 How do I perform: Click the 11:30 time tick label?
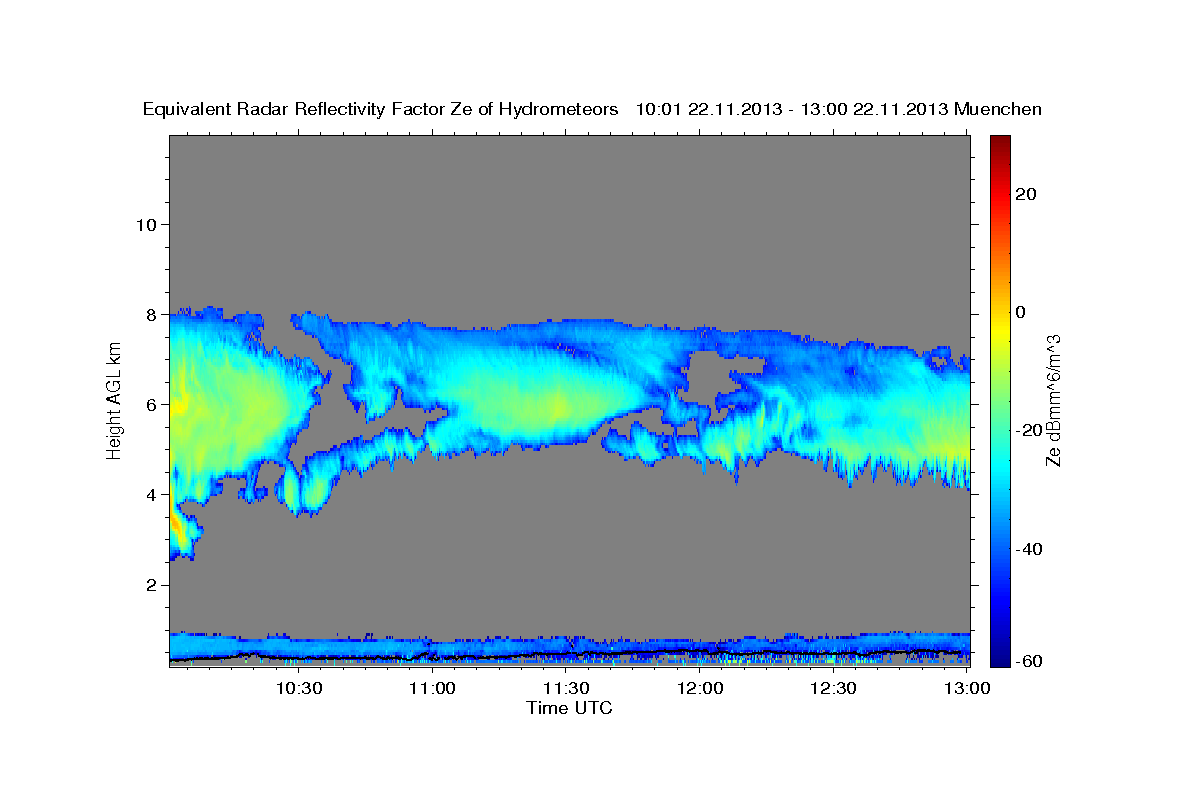[x=566, y=688]
